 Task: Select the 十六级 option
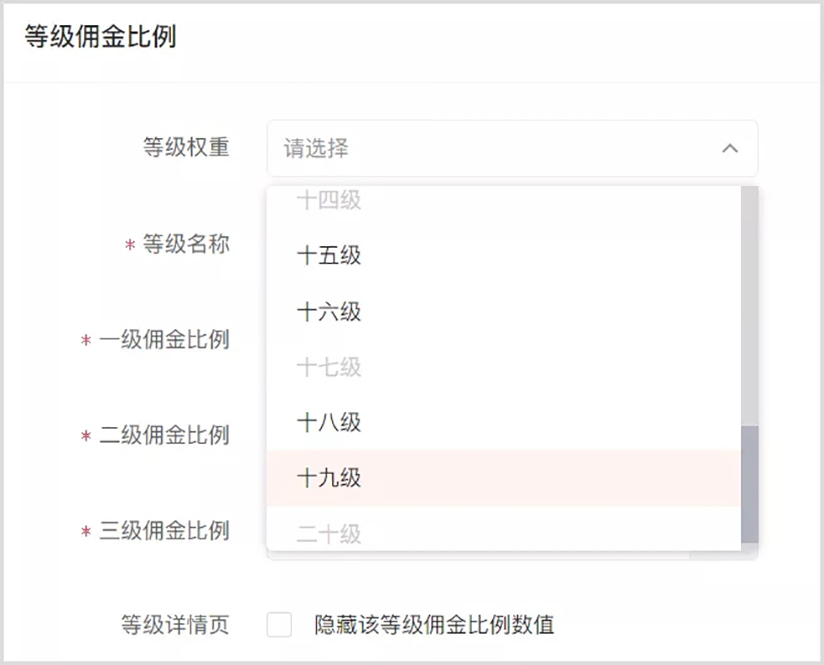pyautogui.click(x=503, y=312)
